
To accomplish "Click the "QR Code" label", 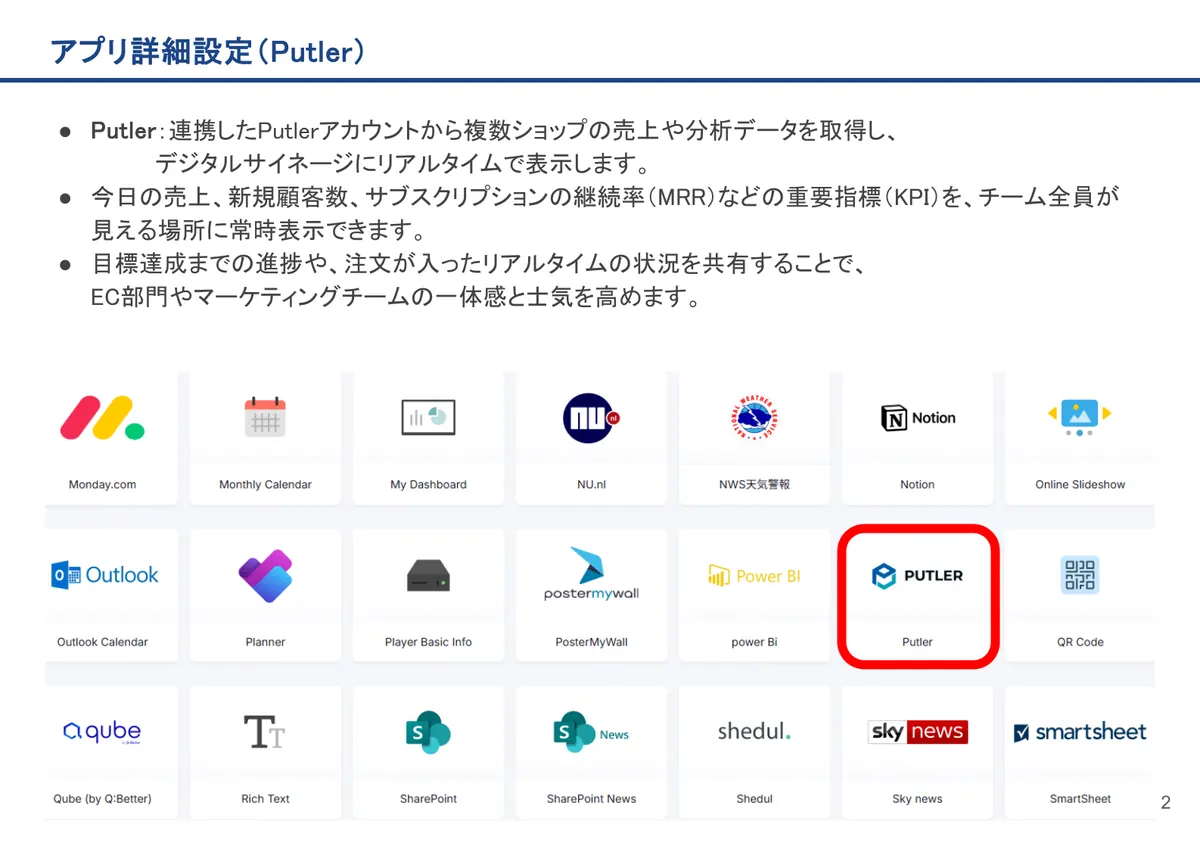I will (x=1080, y=642).
